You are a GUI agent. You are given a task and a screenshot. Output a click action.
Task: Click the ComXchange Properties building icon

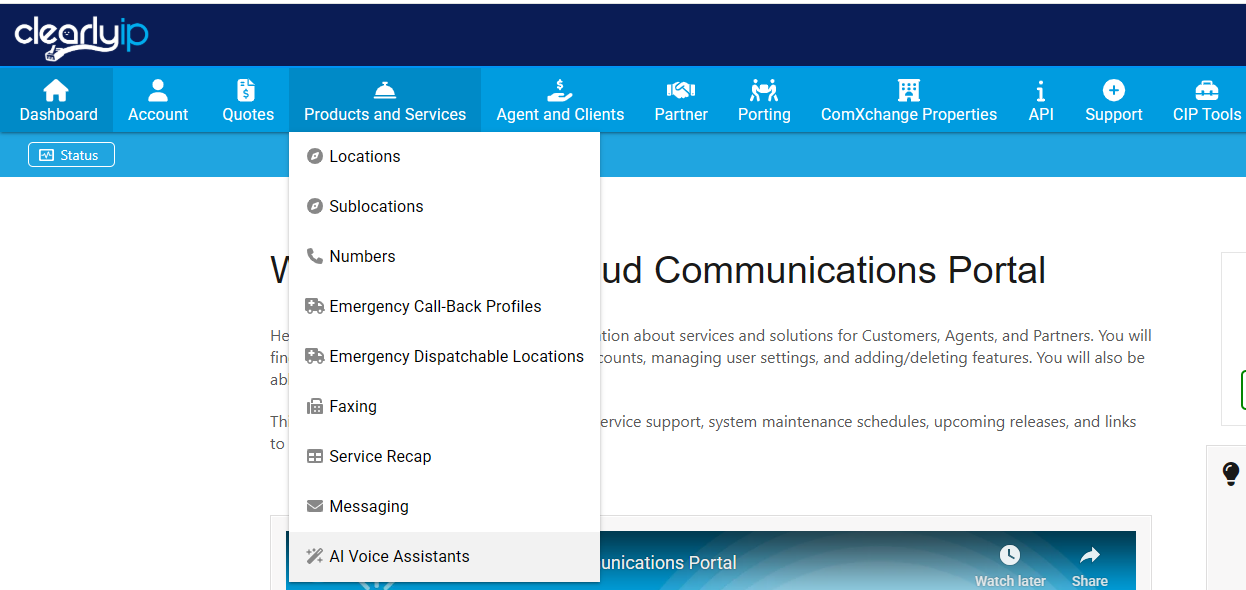tap(908, 90)
